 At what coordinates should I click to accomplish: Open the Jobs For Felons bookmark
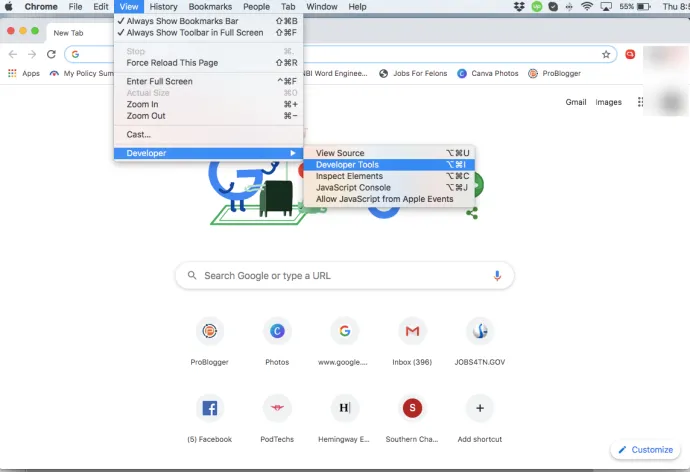coord(414,73)
